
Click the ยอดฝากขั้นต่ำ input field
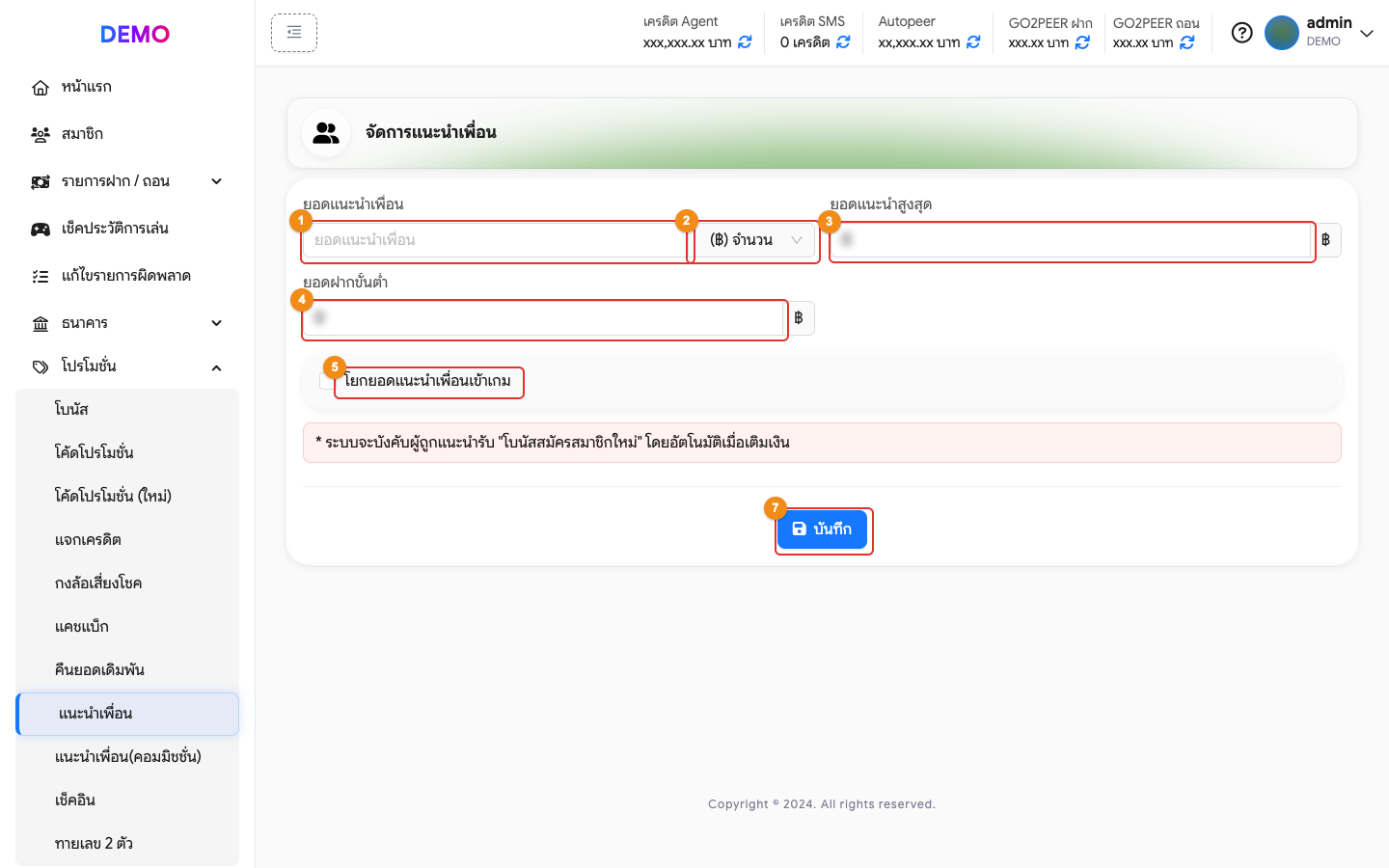[x=543, y=318]
